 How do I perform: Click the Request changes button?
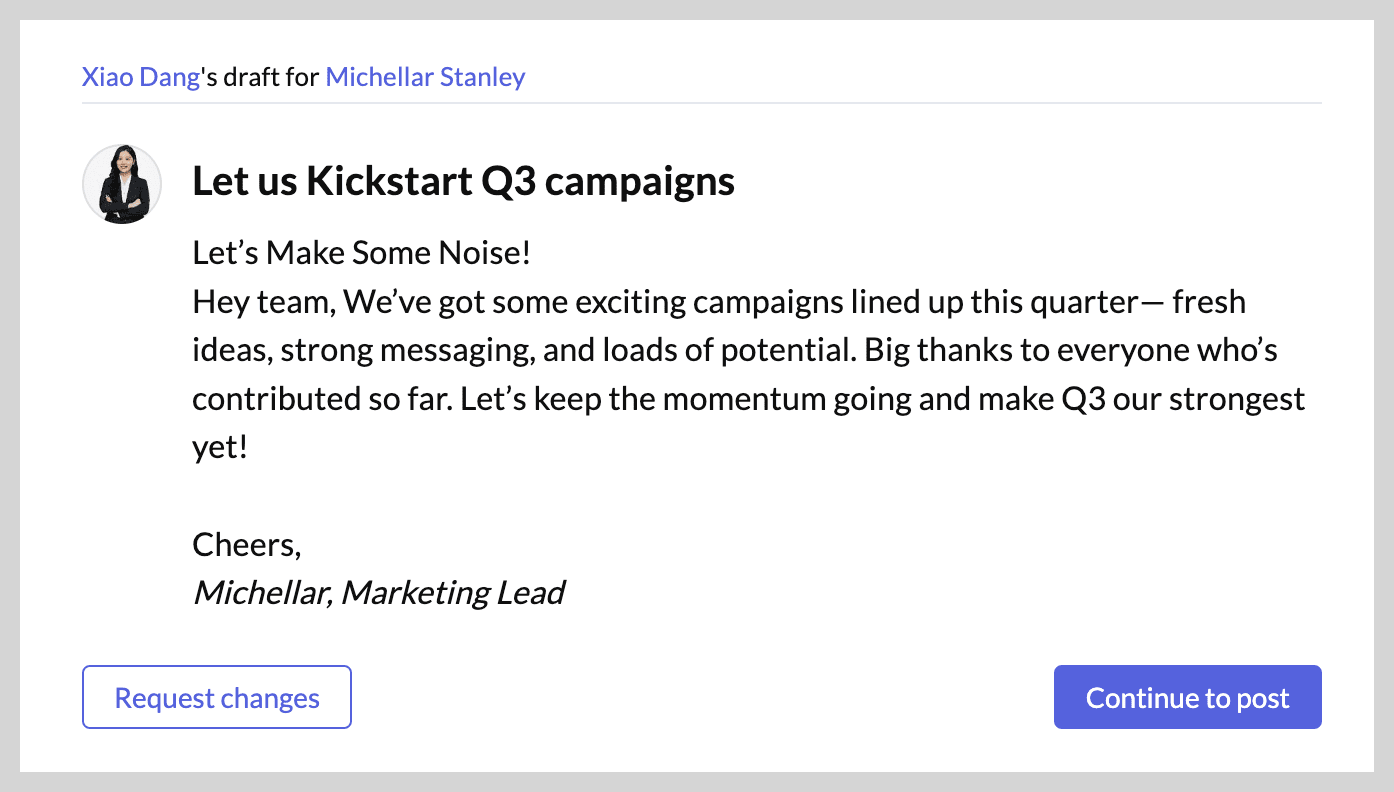point(217,697)
